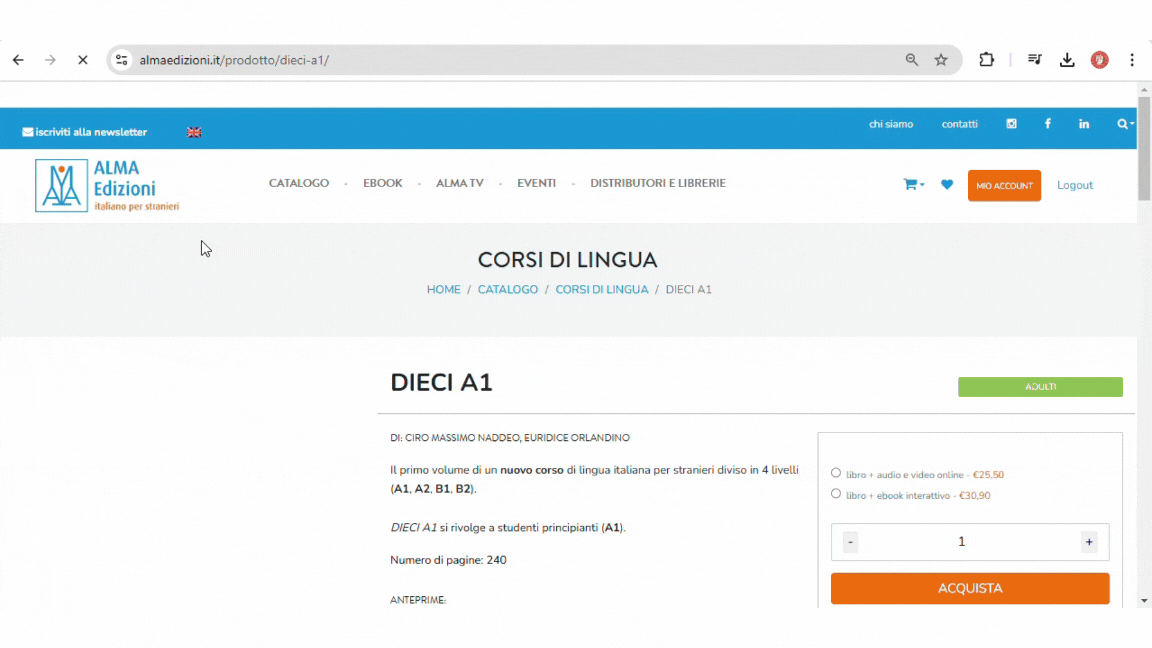The image size is (1152, 648).
Task: Stop loading the page
Action: [x=82, y=60]
